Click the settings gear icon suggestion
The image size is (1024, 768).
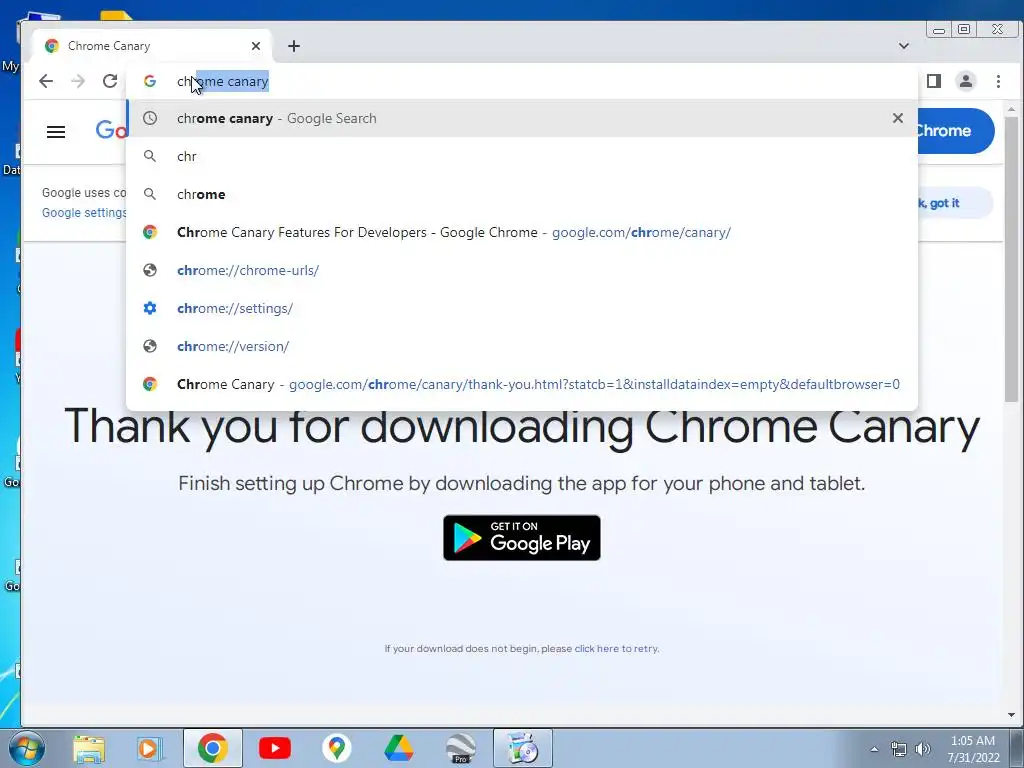[150, 308]
